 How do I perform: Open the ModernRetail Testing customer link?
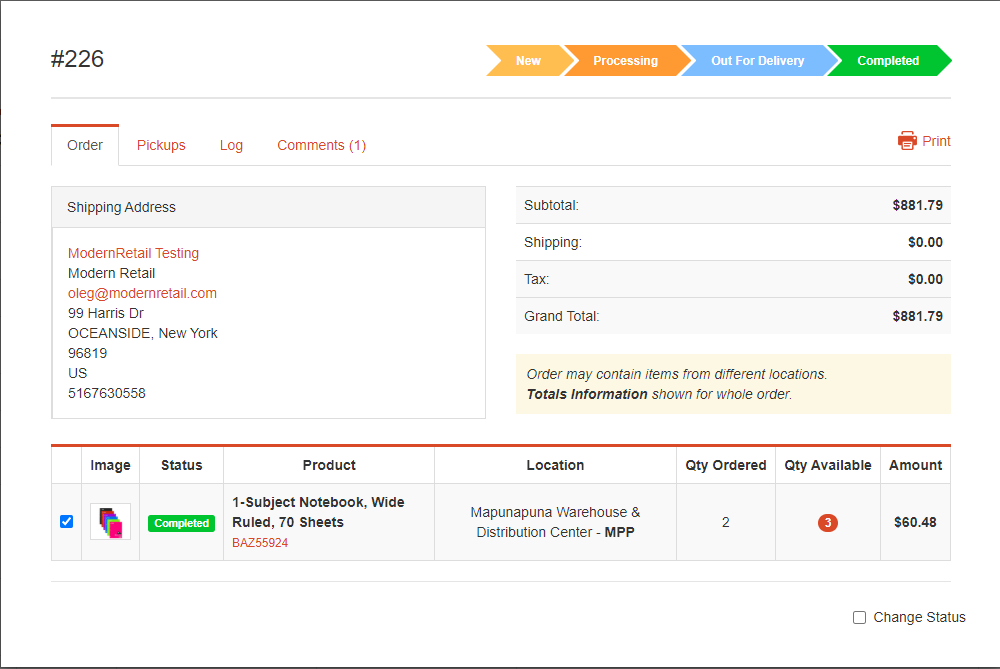click(x=133, y=253)
